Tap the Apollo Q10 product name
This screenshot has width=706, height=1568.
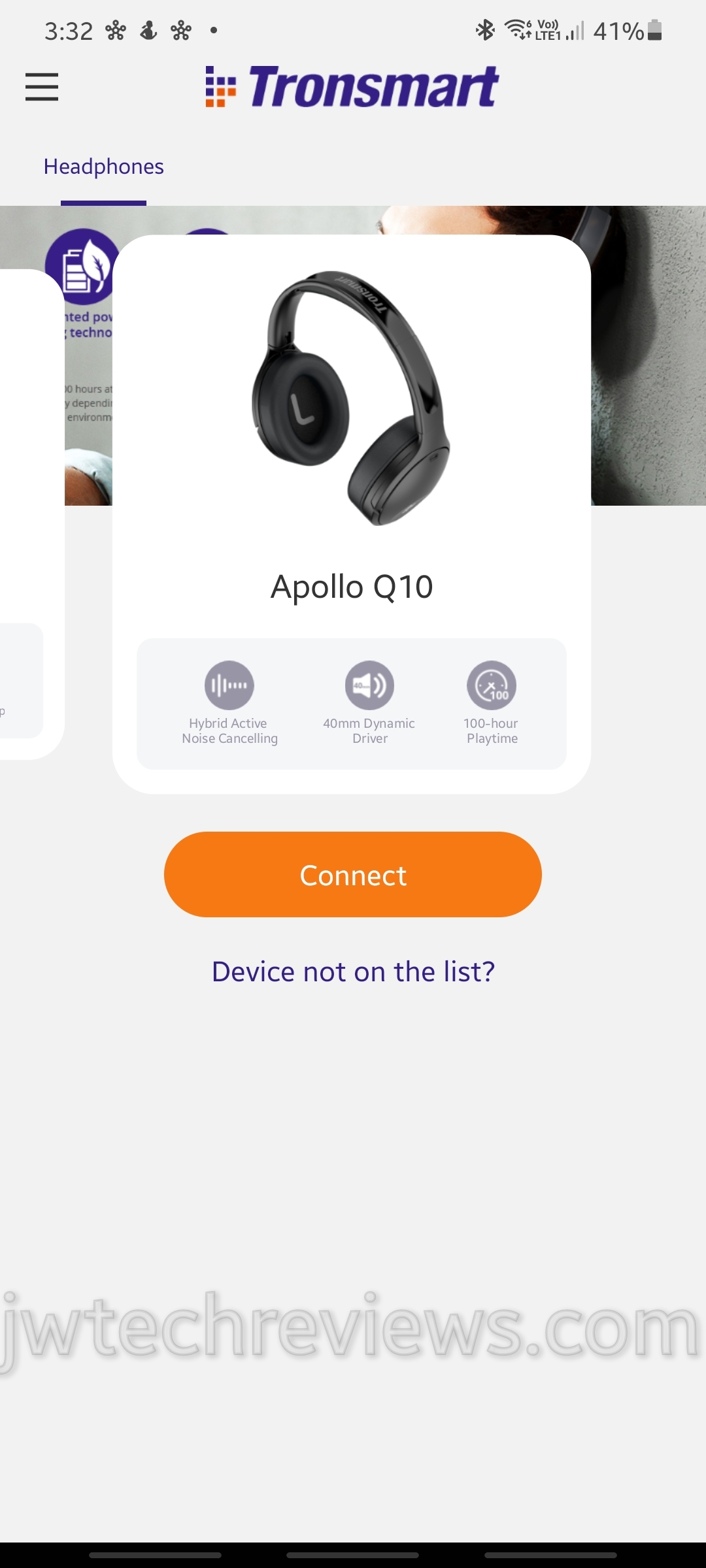click(x=352, y=587)
